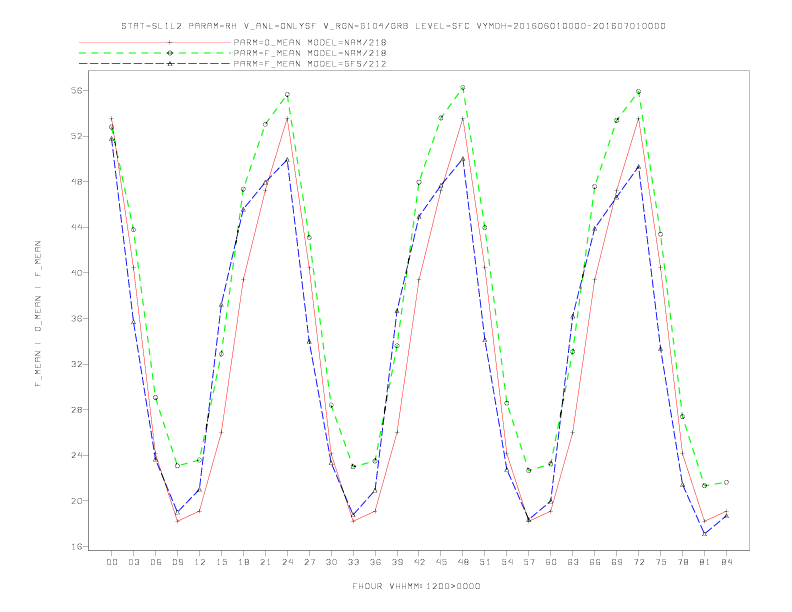Click the x-axis forecast hour label 33
The image size is (792, 612).
[353, 562]
